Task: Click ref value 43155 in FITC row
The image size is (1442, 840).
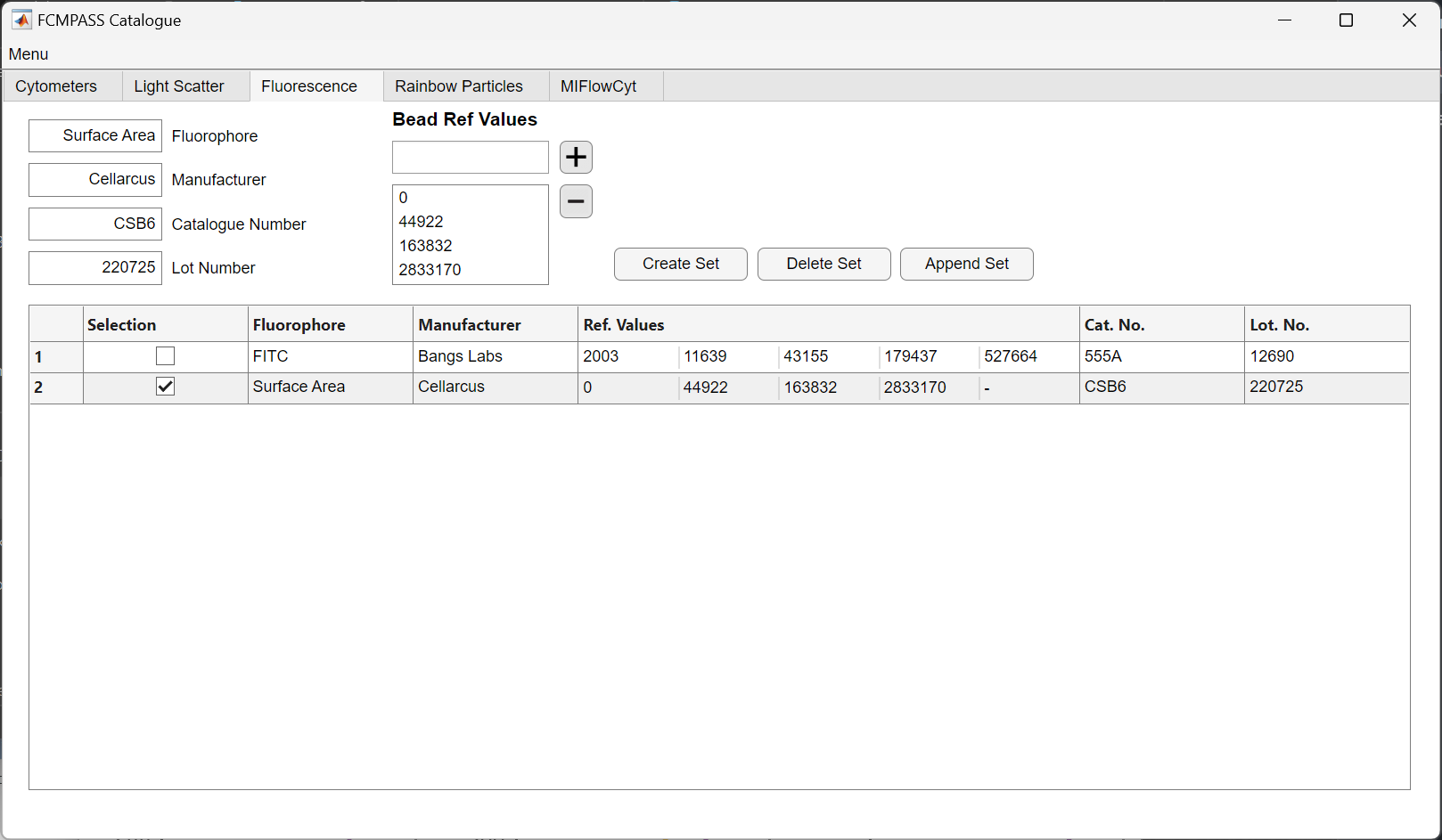Action: click(829, 356)
